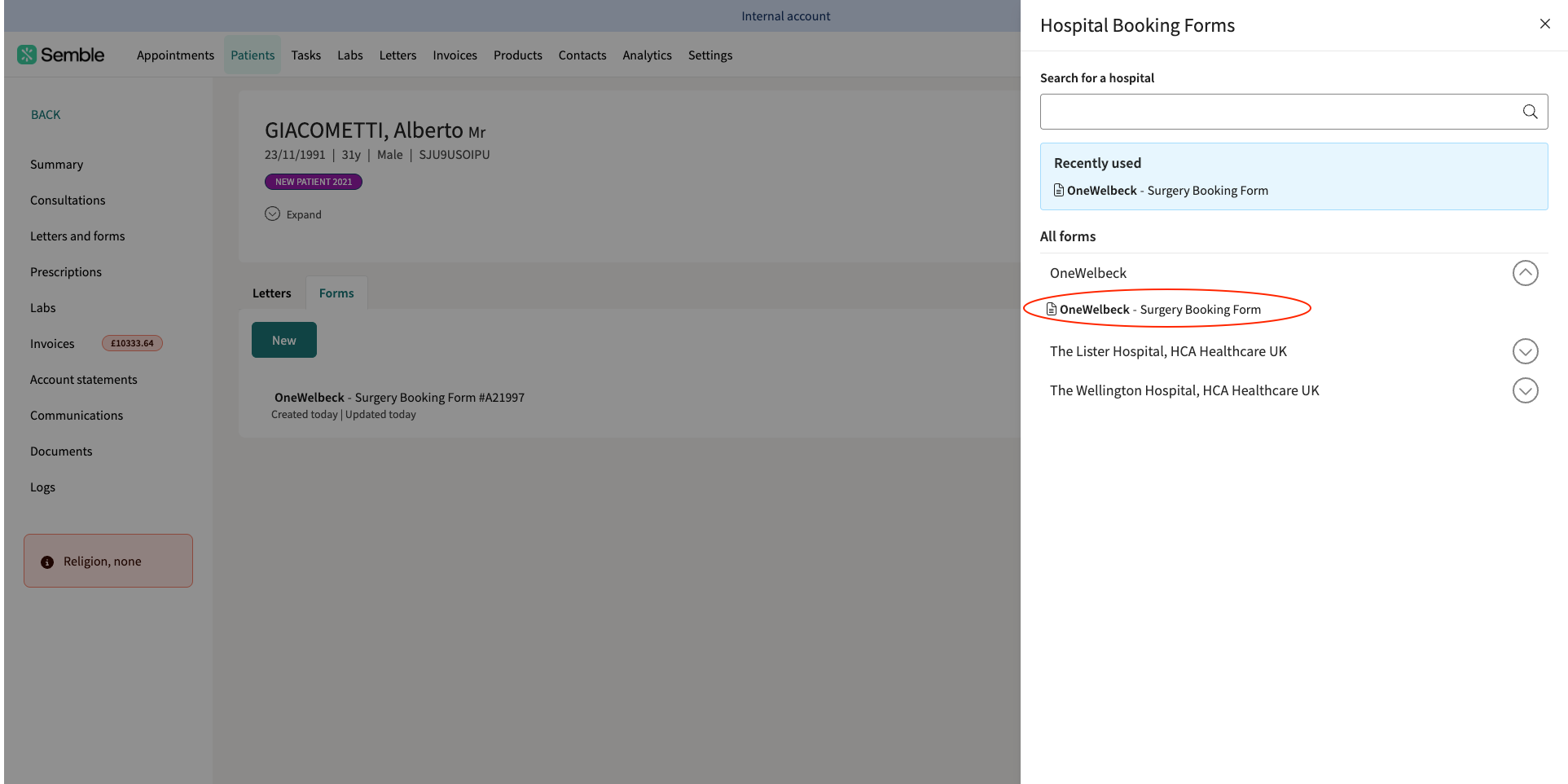Click the NEW PATIENT 2021 tag

coord(314,182)
